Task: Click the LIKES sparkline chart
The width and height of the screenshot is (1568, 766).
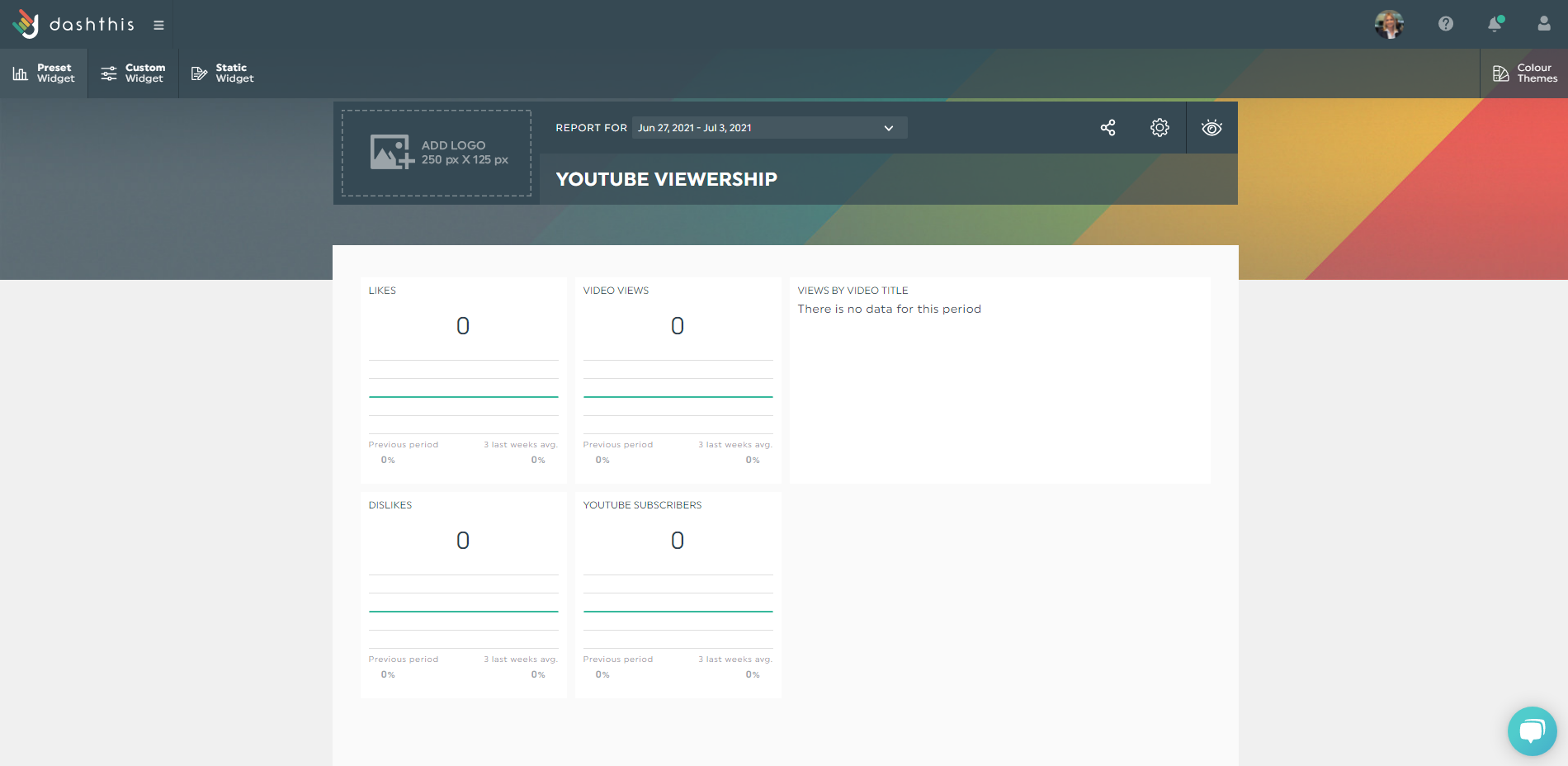Action: 464,397
